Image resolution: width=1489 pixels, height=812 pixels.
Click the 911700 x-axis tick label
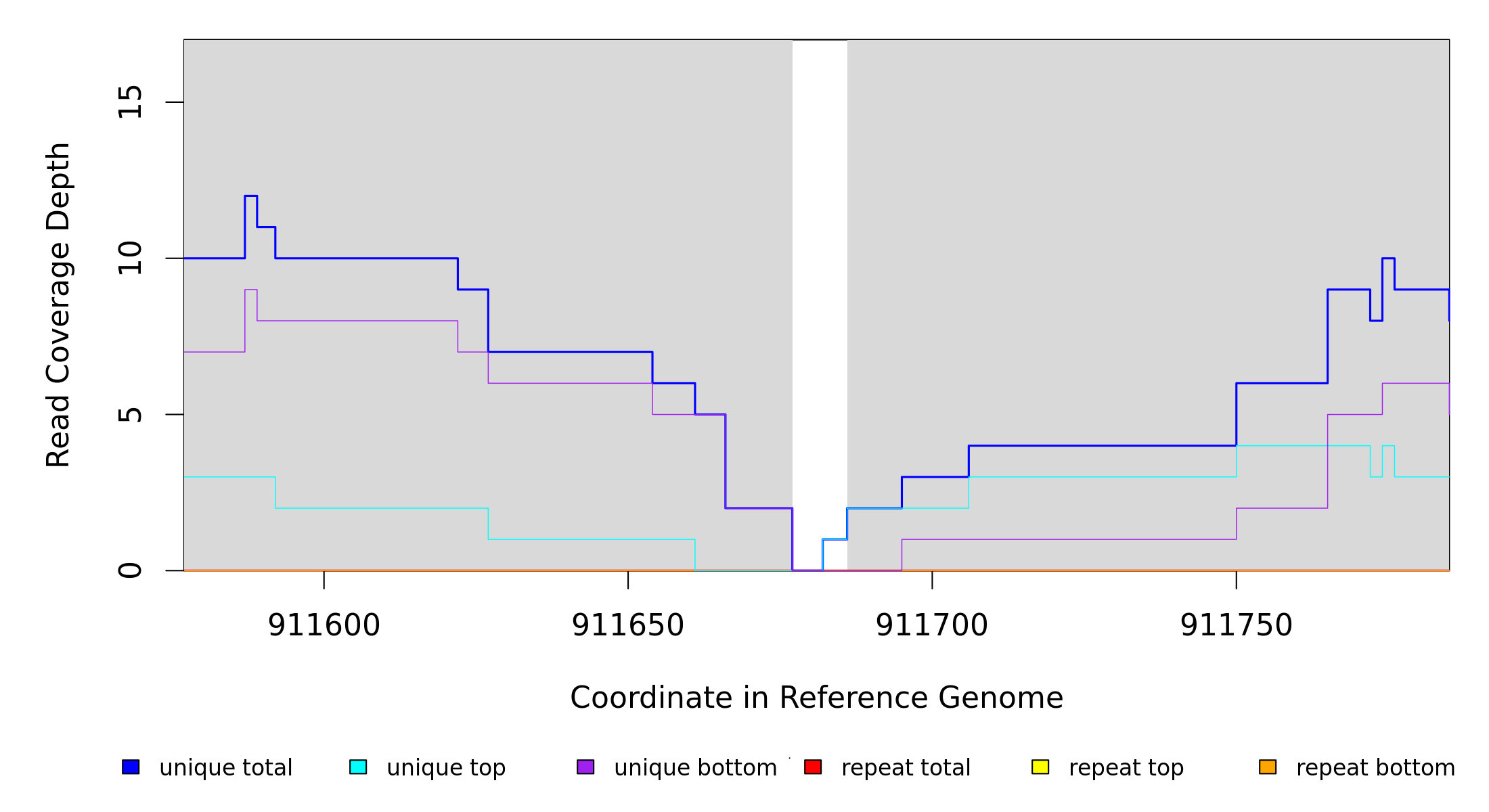932,625
